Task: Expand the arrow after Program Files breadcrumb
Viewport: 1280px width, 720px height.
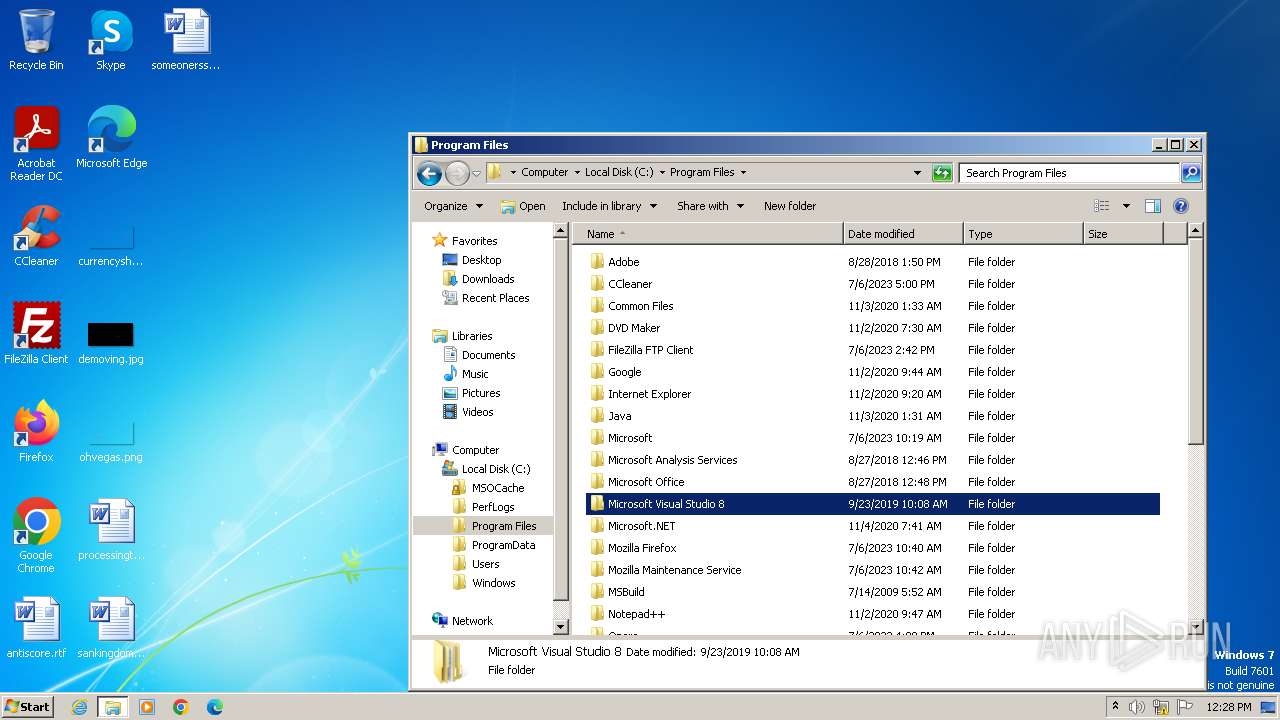Action: point(743,173)
